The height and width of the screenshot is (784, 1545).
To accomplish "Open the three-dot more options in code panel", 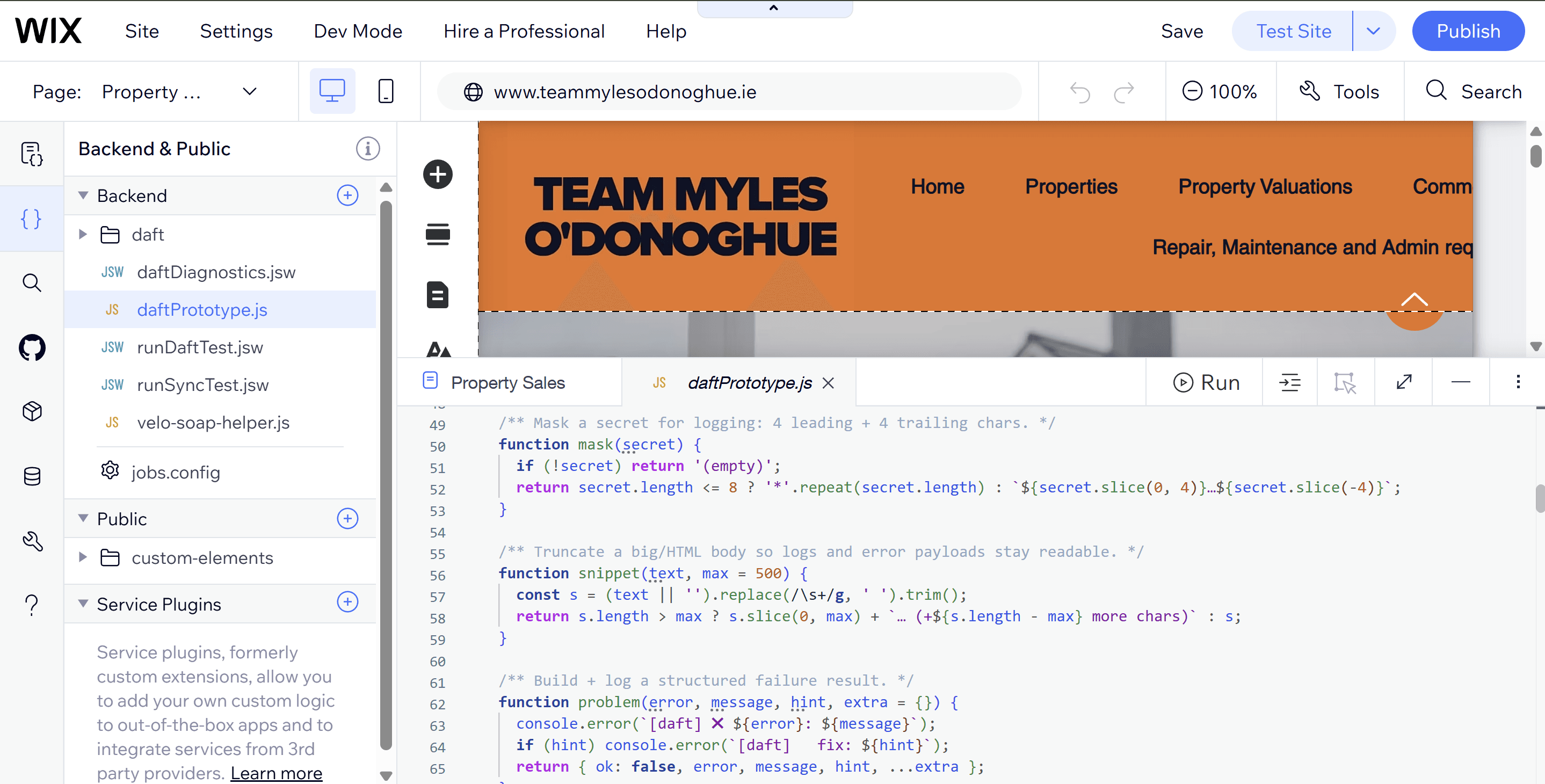I will point(1518,382).
